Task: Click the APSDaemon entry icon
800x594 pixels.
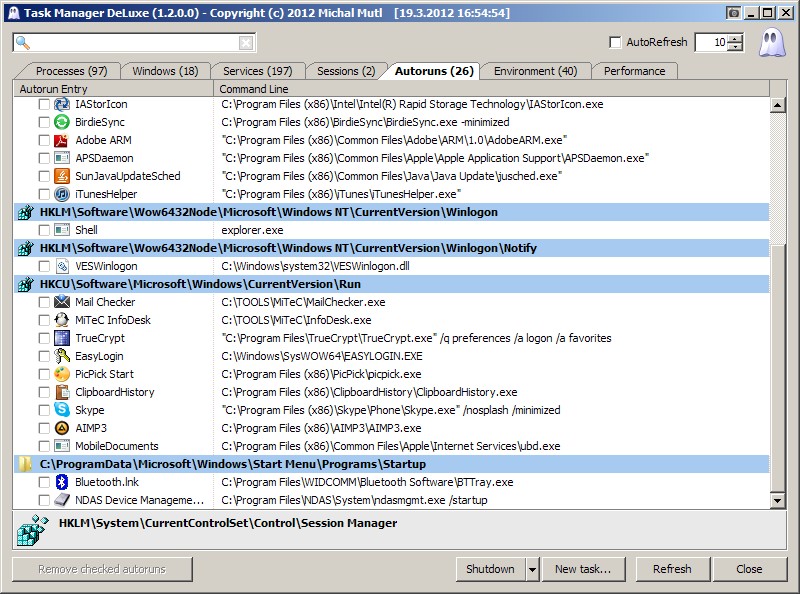Action: pos(62,158)
